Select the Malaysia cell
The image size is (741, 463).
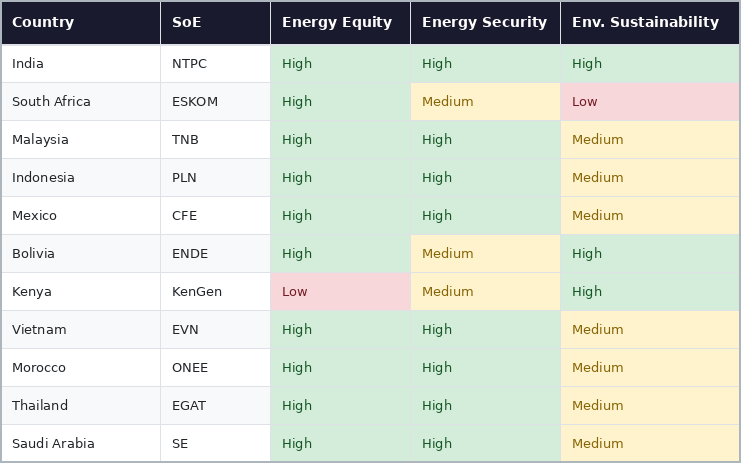(81, 140)
